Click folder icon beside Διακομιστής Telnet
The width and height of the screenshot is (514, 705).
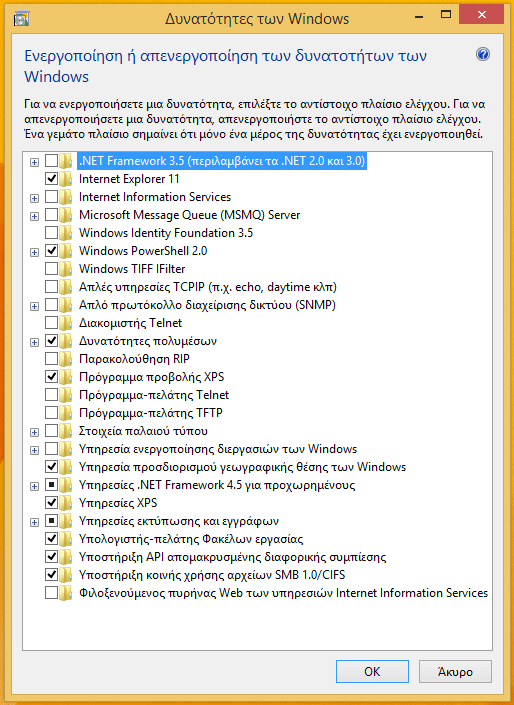pyautogui.click(x=66, y=323)
